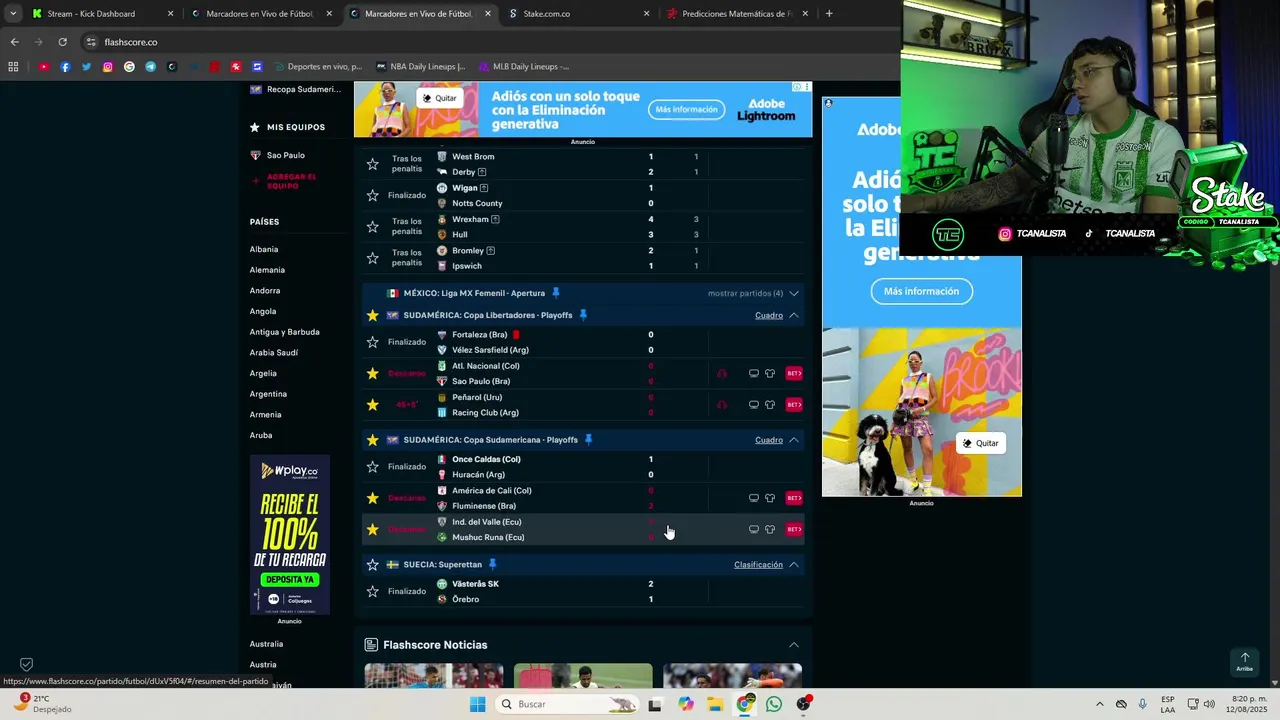Screen dimensions: 1280x720
Task: Collapse Flashscore Noticias section
Action: 794,645
